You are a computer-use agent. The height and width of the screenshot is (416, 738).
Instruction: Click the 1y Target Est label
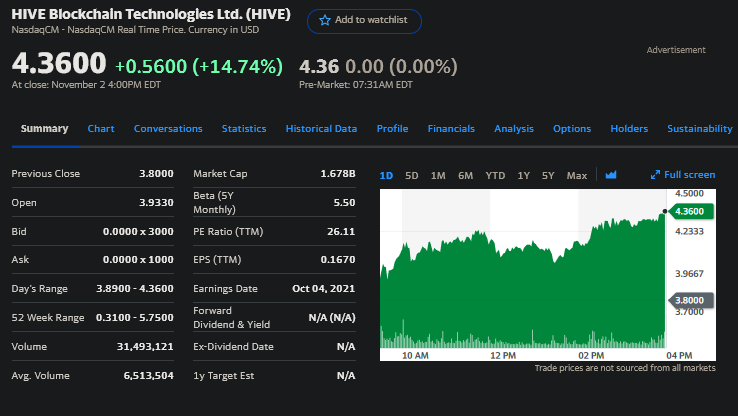pyautogui.click(x=224, y=376)
